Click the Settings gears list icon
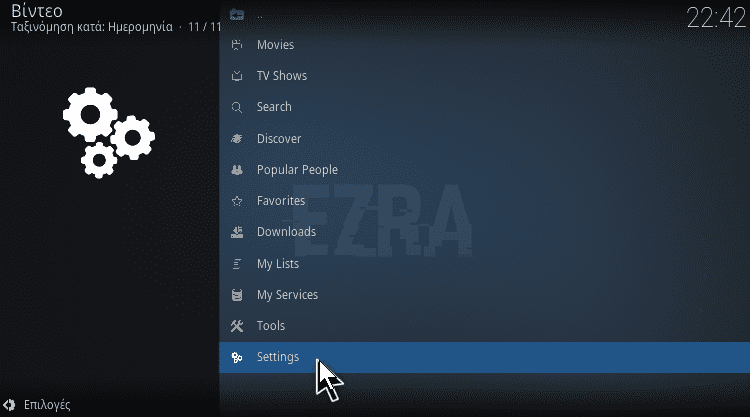This screenshot has width=750, height=417. 237,357
